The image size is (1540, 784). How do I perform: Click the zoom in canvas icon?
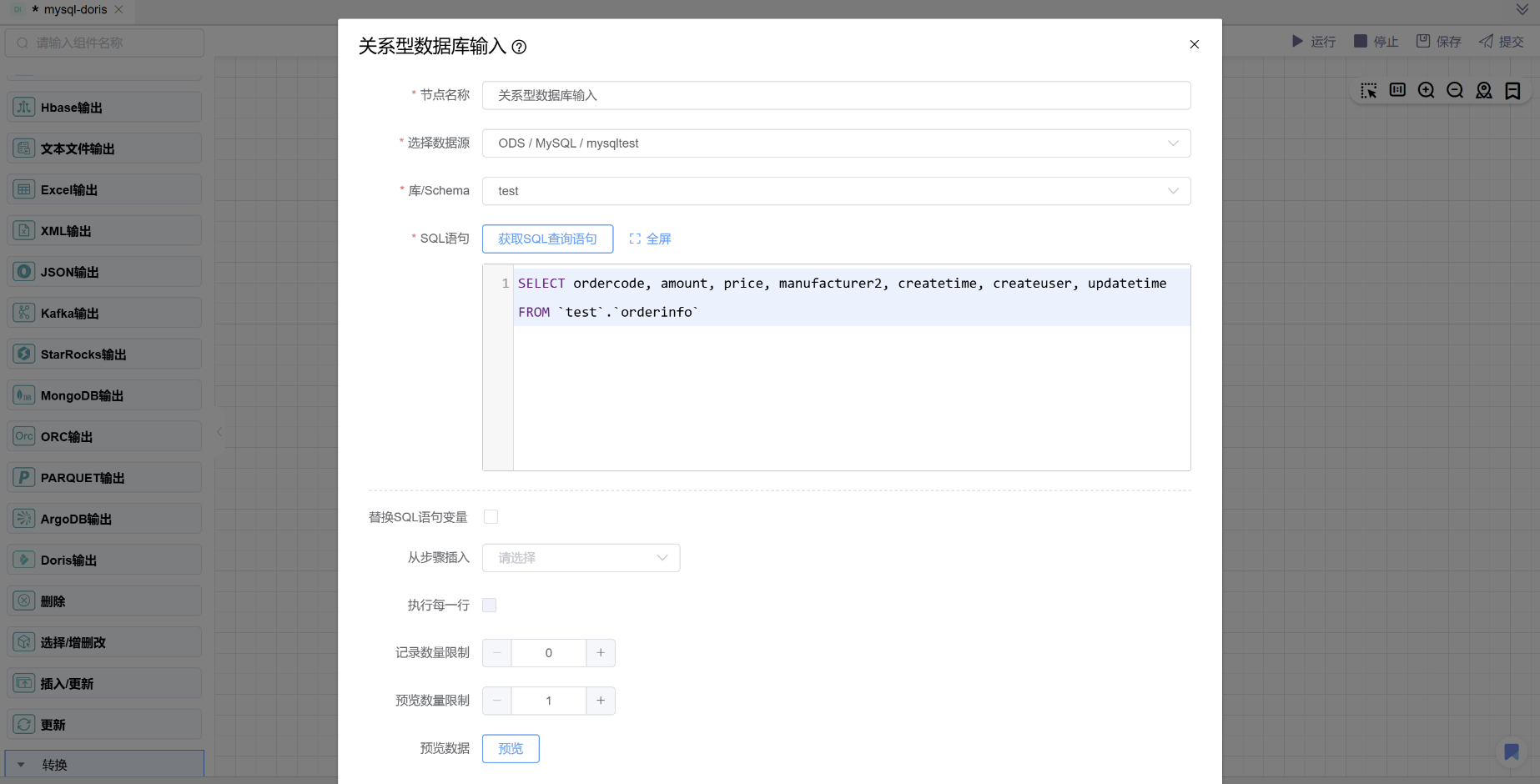[x=1426, y=90]
